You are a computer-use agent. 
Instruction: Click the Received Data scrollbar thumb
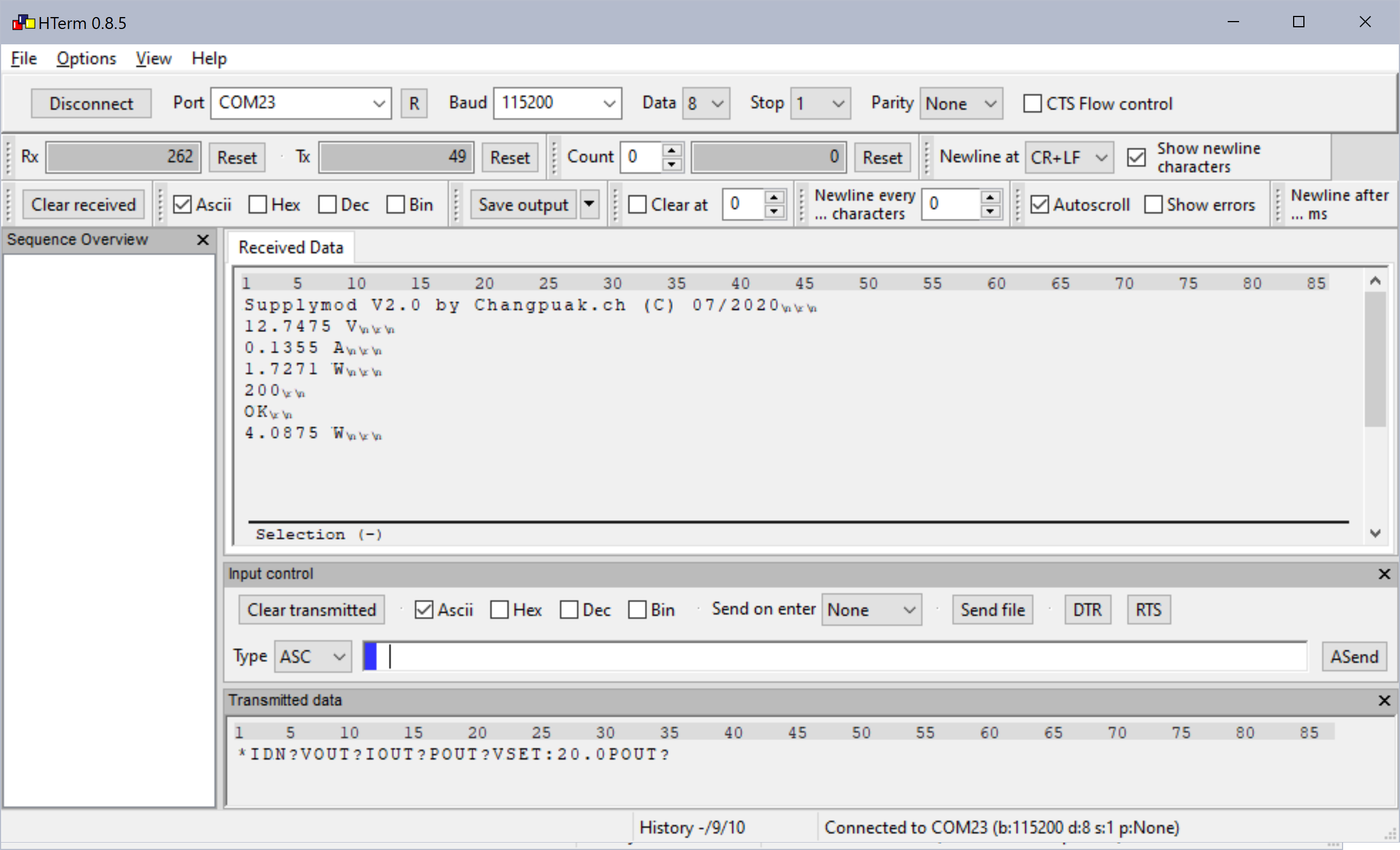pyautogui.click(x=1375, y=359)
